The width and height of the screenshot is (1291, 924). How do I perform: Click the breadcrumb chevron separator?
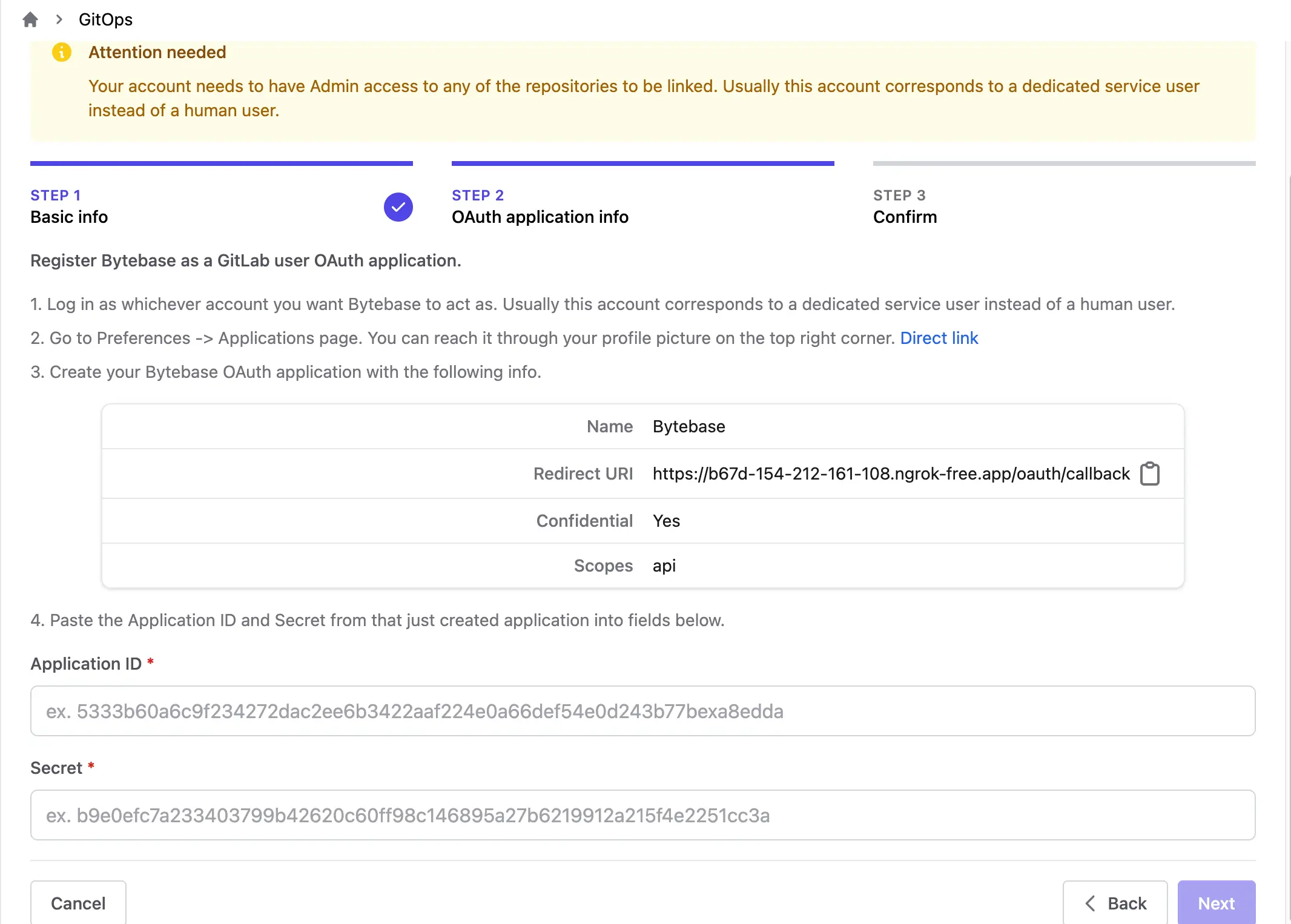coord(59,19)
